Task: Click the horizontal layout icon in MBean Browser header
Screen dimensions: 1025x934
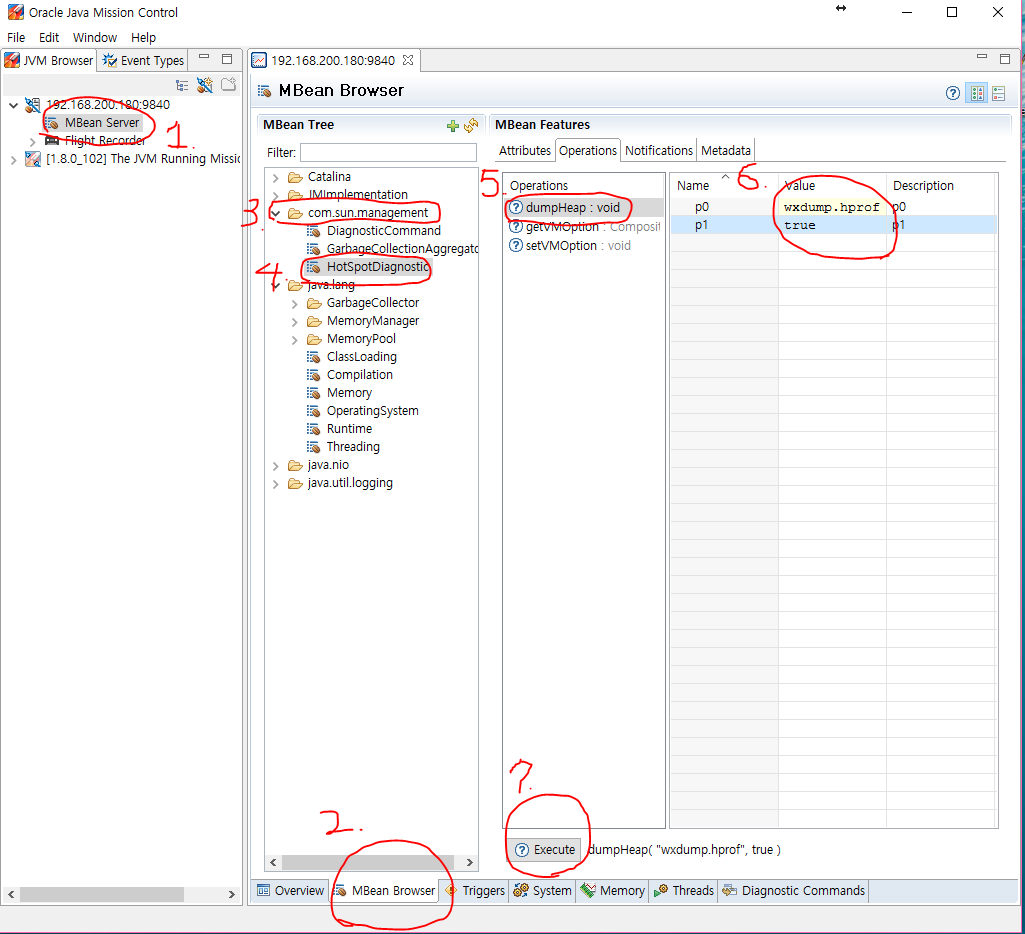Action: coord(998,93)
